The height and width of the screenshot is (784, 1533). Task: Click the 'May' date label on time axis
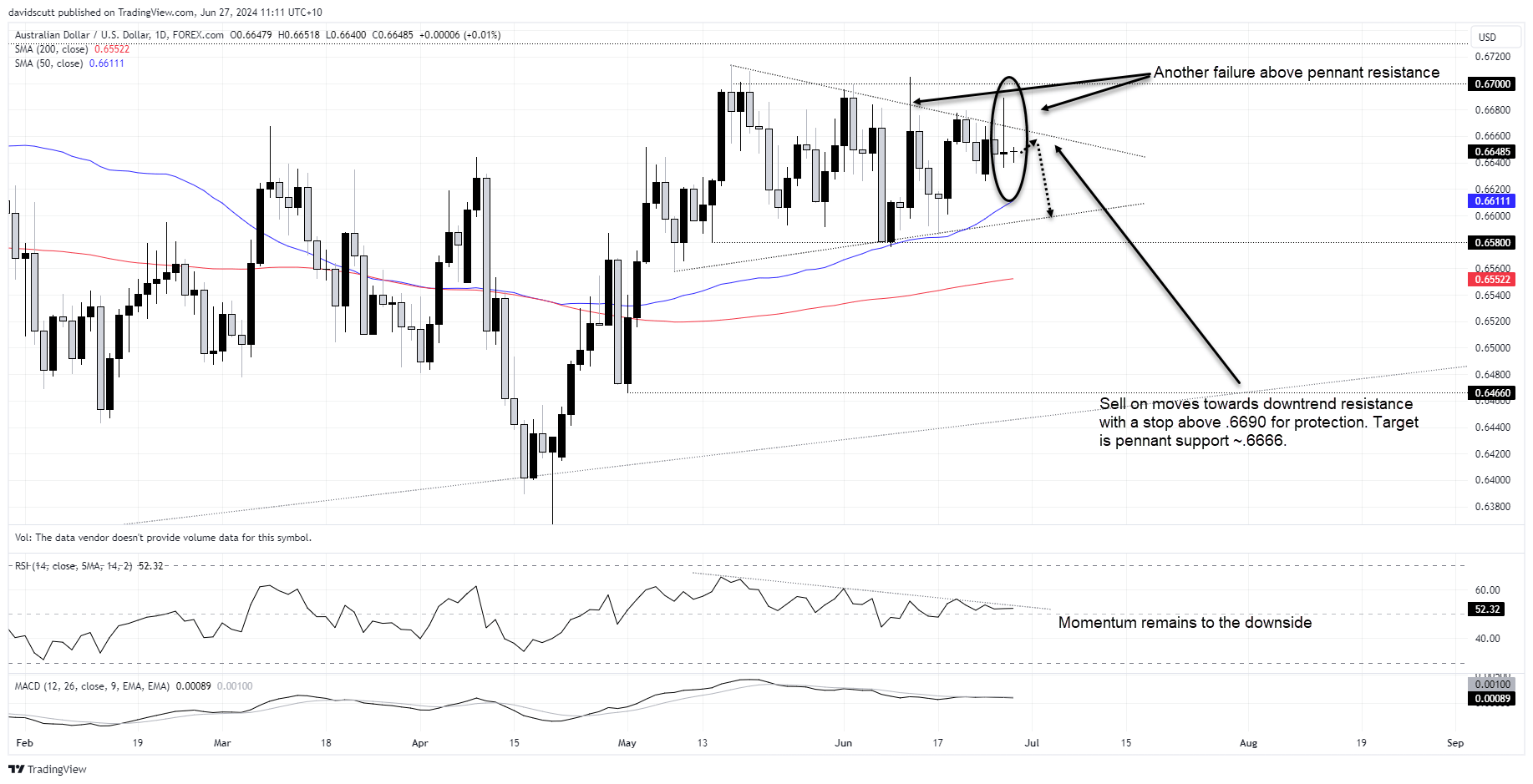click(627, 743)
